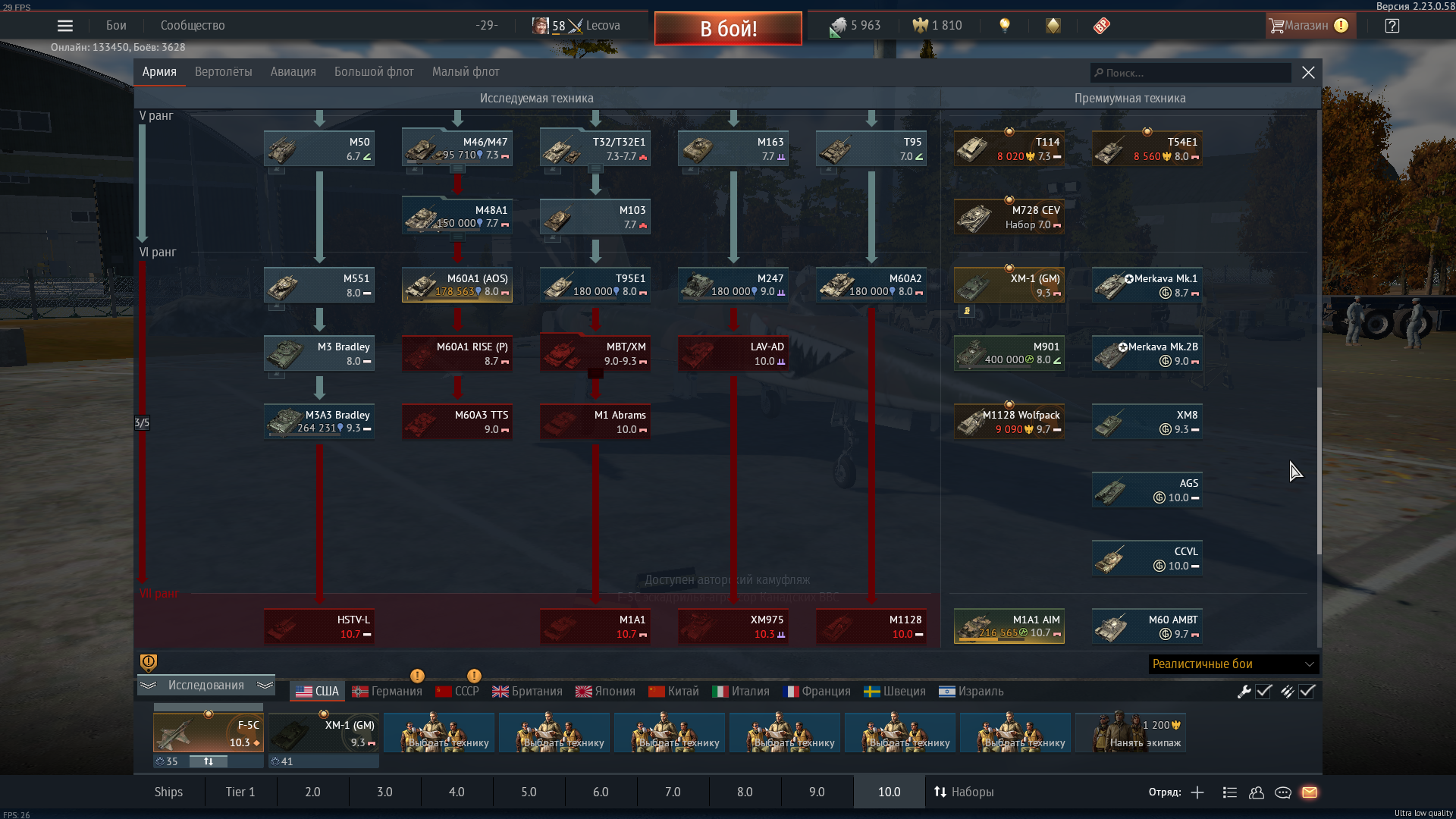The image size is (1456, 819).
Task: Open the Бои menu
Action: (116, 26)
